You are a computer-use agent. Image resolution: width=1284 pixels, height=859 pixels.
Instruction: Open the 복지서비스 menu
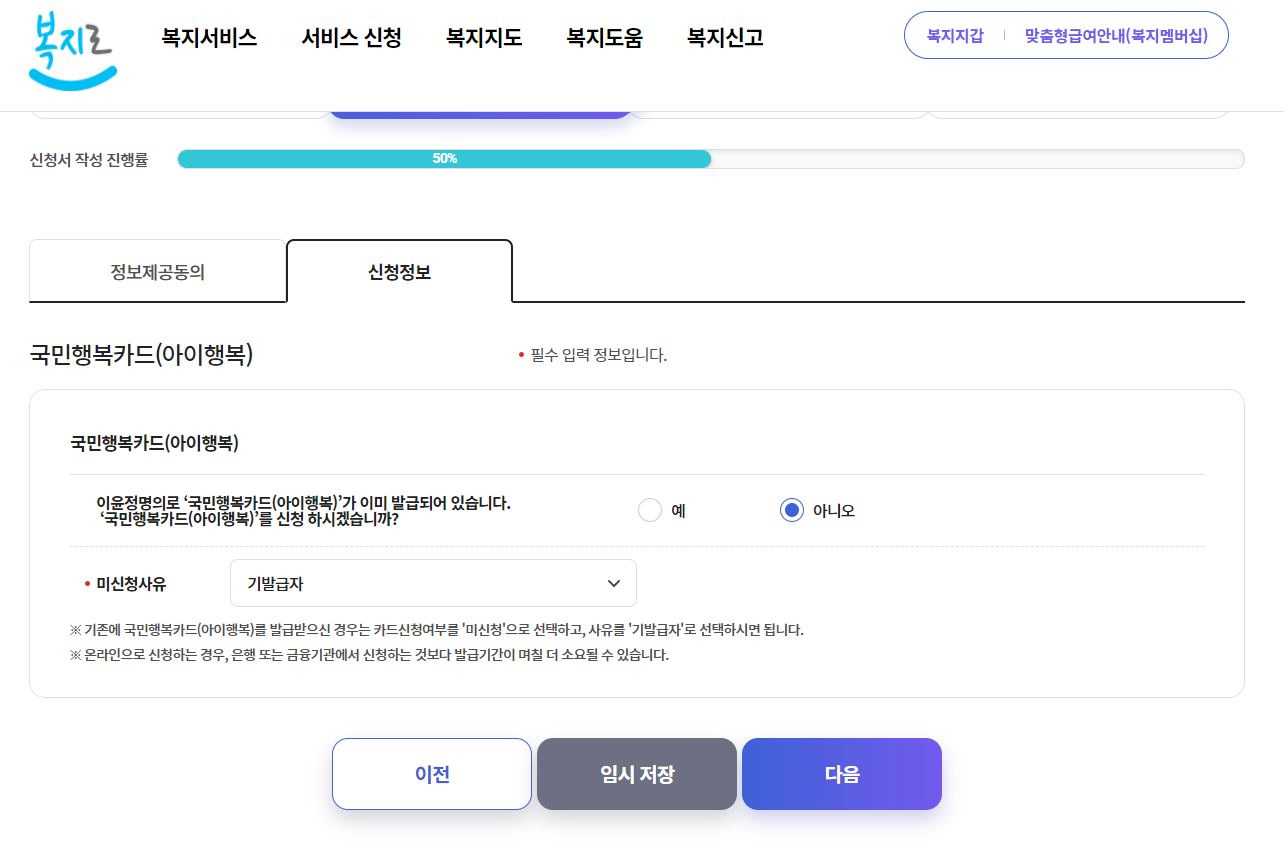coord(209,38)
